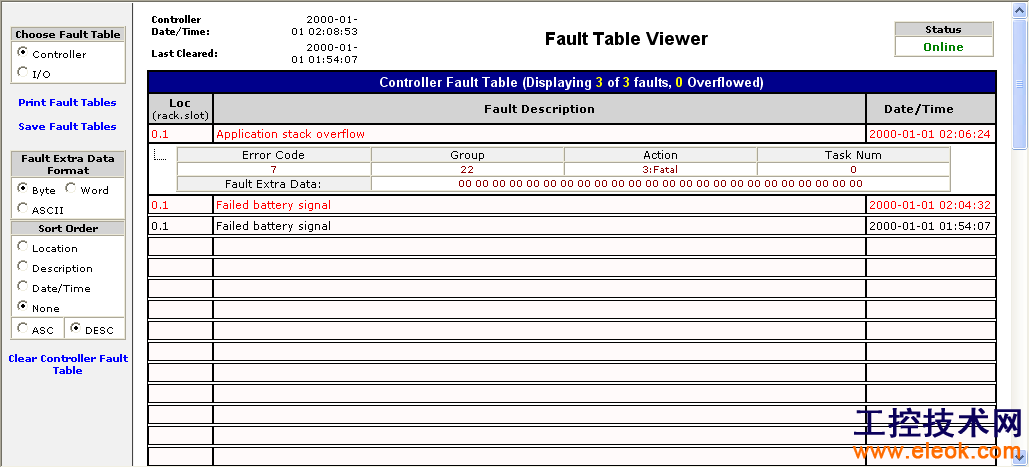Set ASC ascending sort direction

(x=23, y=327)
